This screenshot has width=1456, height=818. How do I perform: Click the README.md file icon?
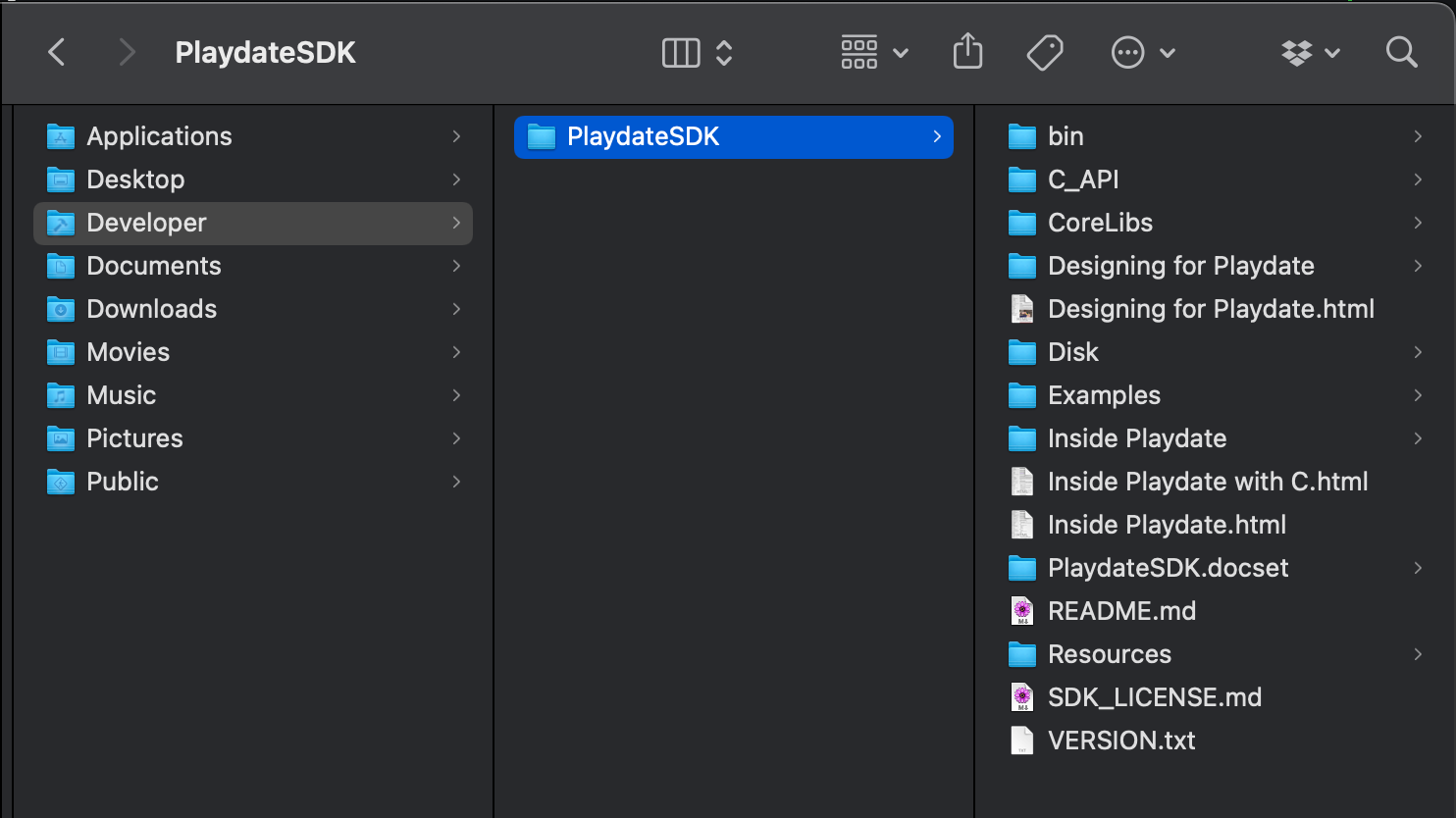(1022, 611)
